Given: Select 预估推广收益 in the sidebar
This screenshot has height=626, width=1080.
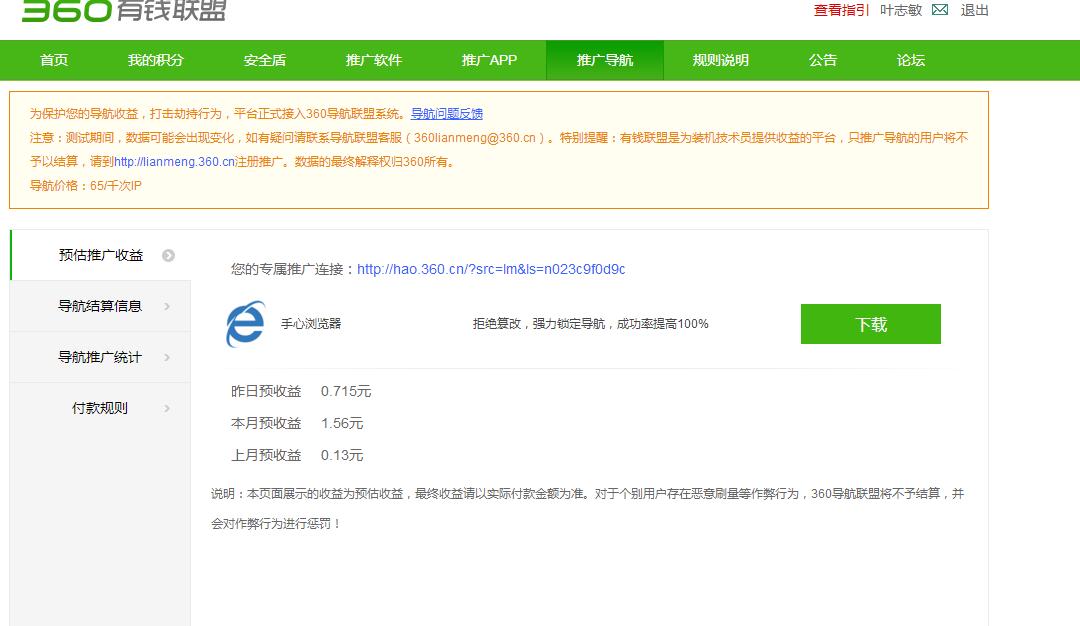Looking at the screenshot, I should (x=101, y=255).
